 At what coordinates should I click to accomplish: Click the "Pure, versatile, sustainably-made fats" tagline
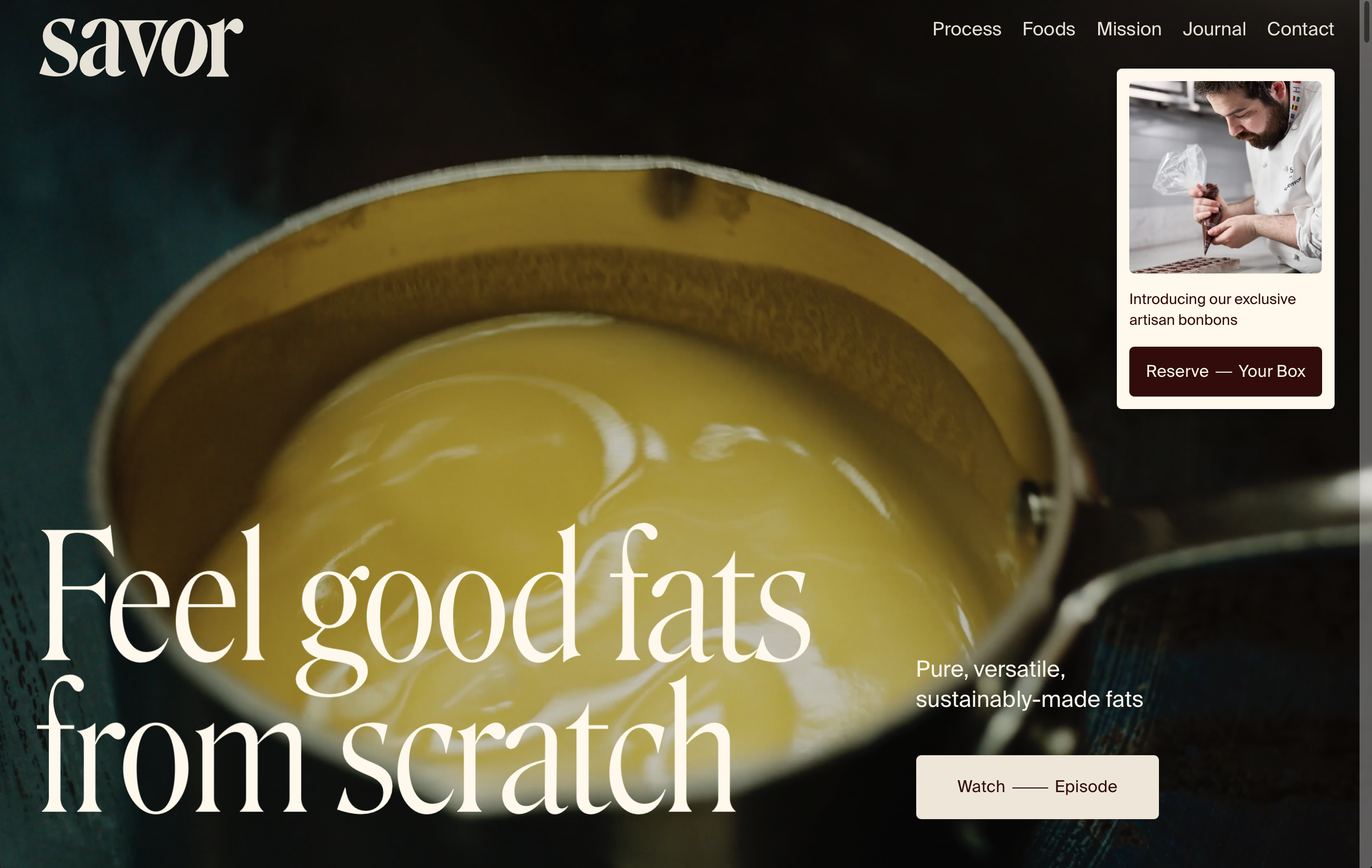click(x=1029, y=684)
